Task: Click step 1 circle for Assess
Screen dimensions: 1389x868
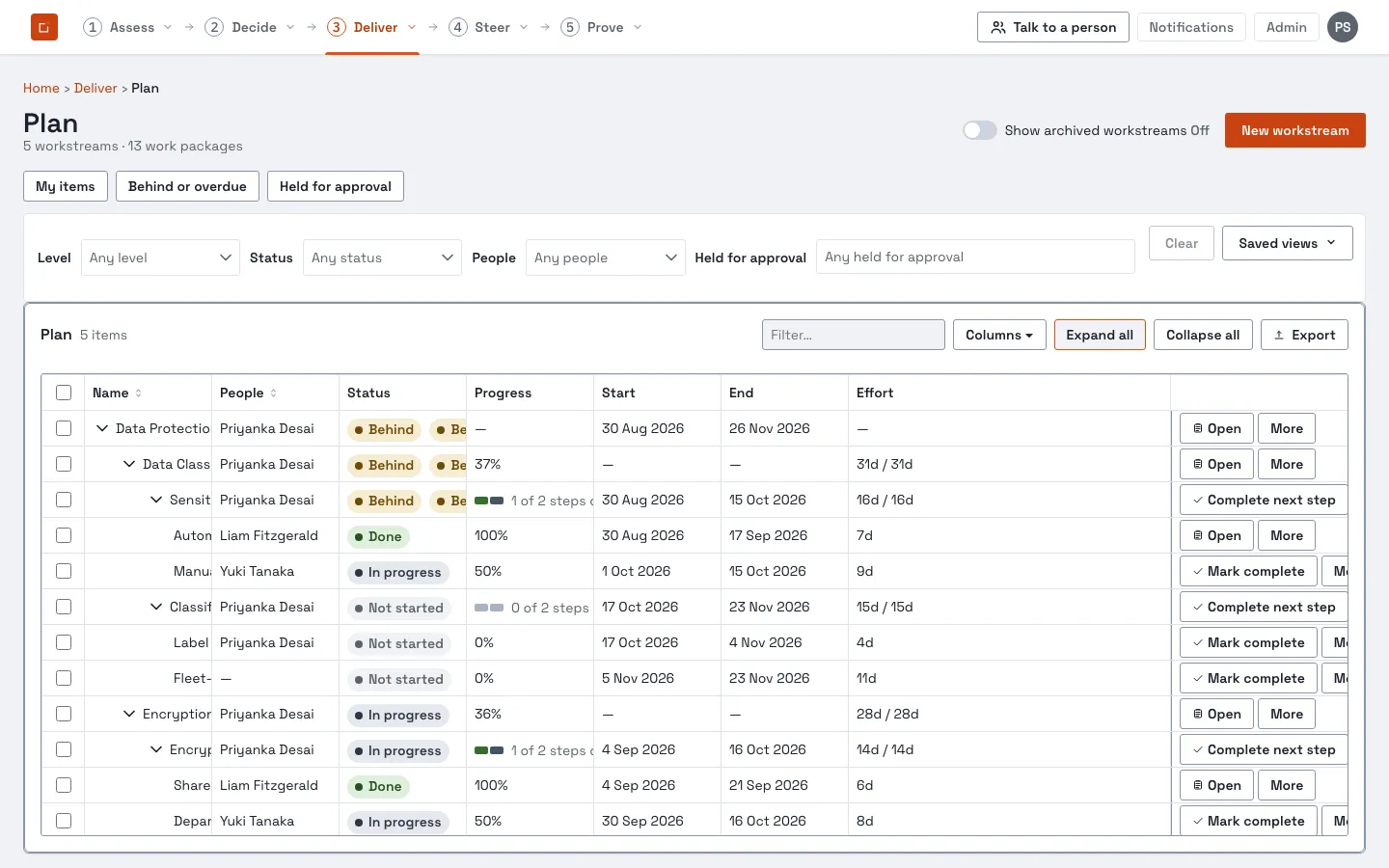Action: [x=93, y=27]
